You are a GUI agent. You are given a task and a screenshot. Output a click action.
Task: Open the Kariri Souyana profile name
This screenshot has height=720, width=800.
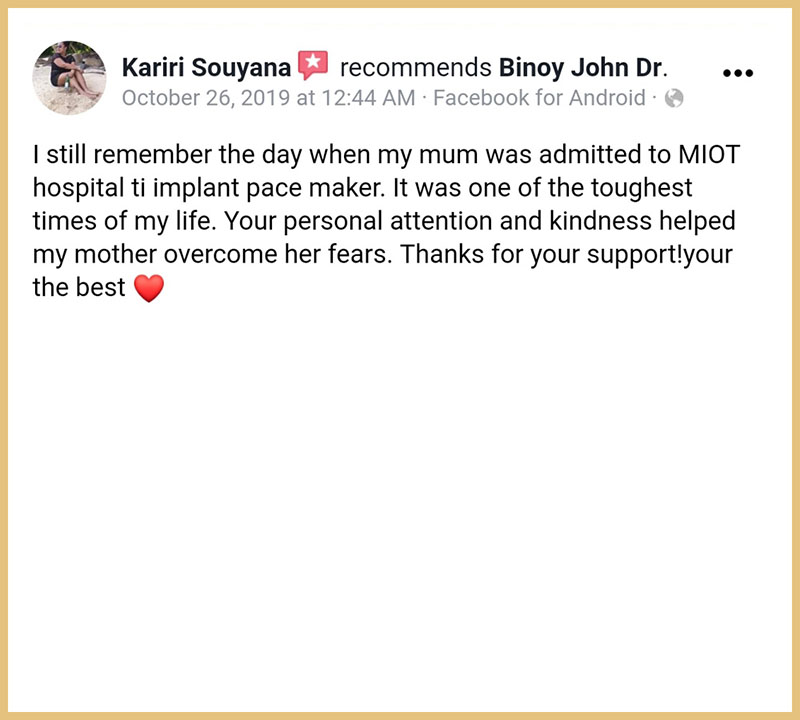(x=206, y=68)
